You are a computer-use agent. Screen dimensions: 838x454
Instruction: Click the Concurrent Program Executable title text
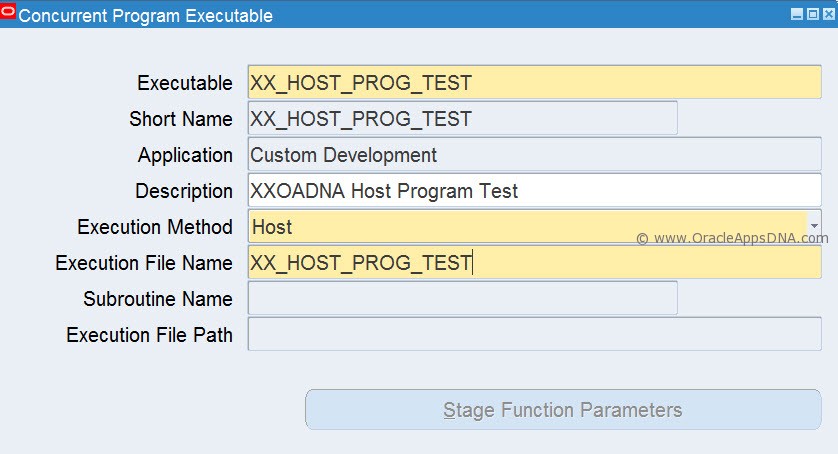pos(145,16)
